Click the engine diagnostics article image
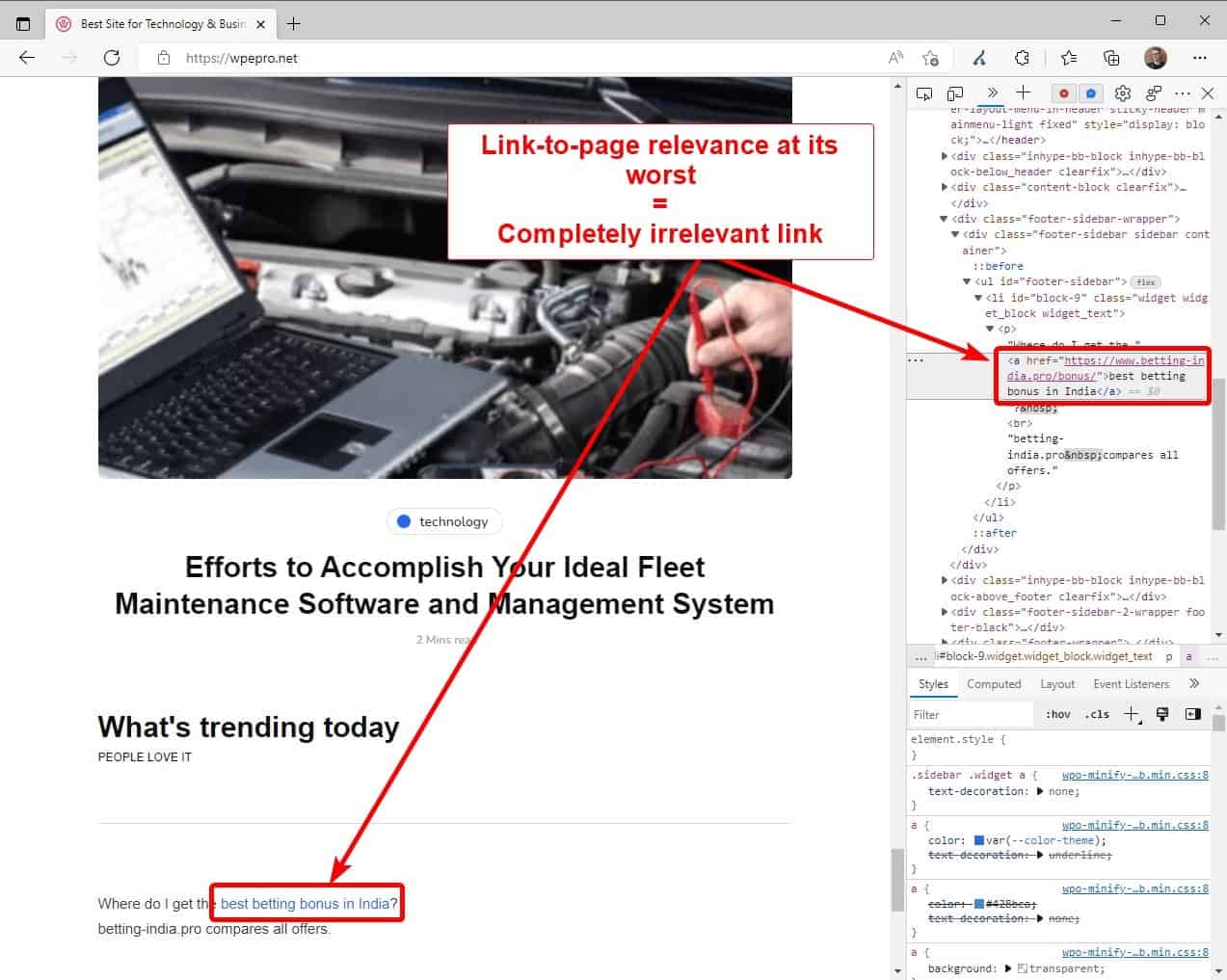The image size is (1227, 980). (444, 278)
